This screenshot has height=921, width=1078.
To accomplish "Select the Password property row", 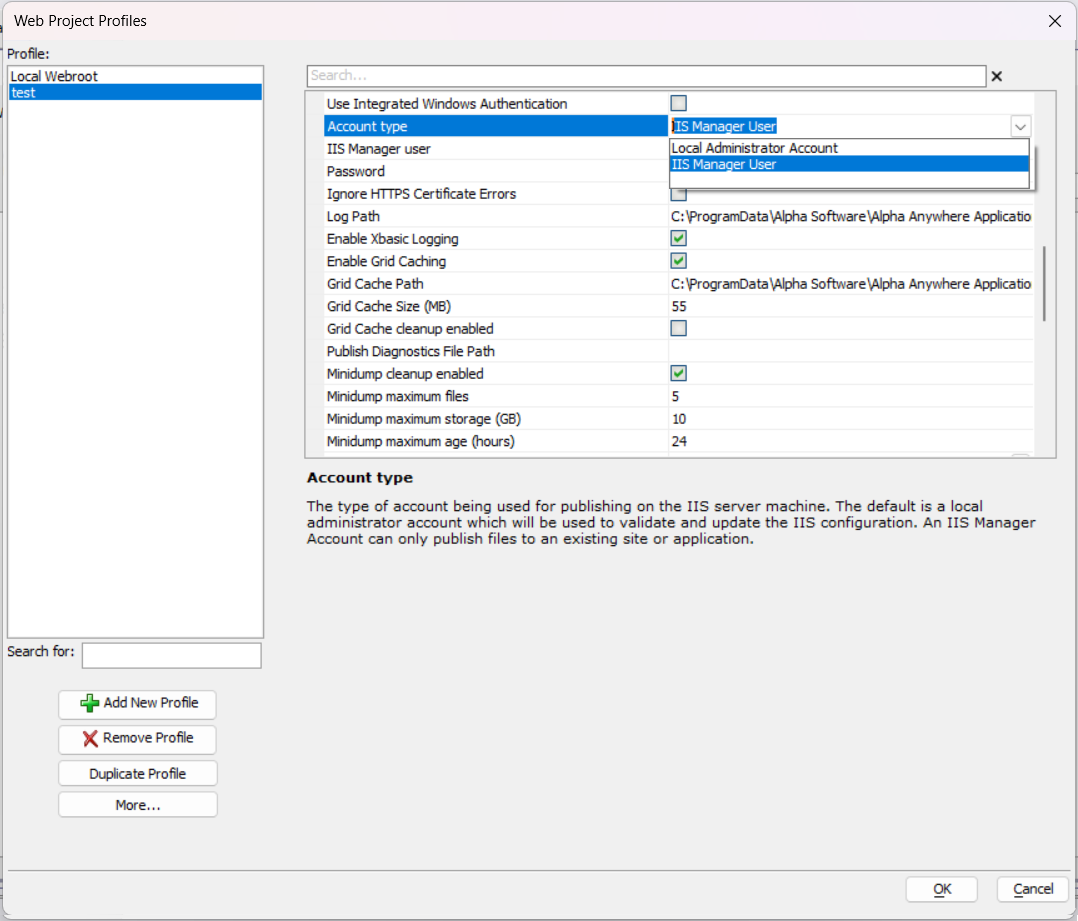I will pos(496,171).
